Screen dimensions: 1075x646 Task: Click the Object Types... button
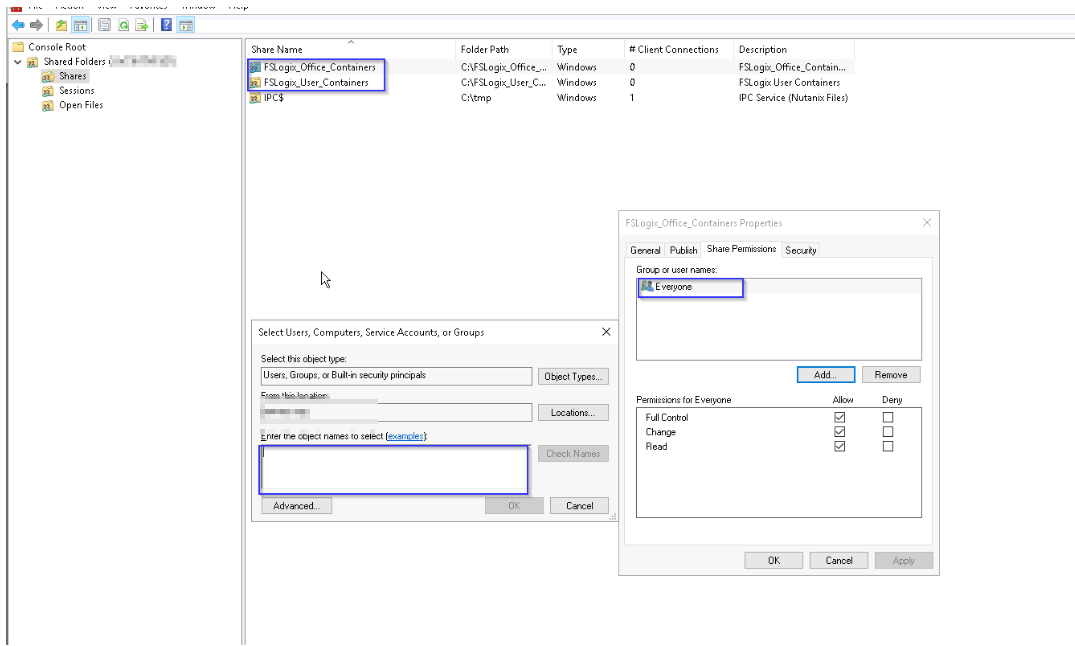point(573,376)
